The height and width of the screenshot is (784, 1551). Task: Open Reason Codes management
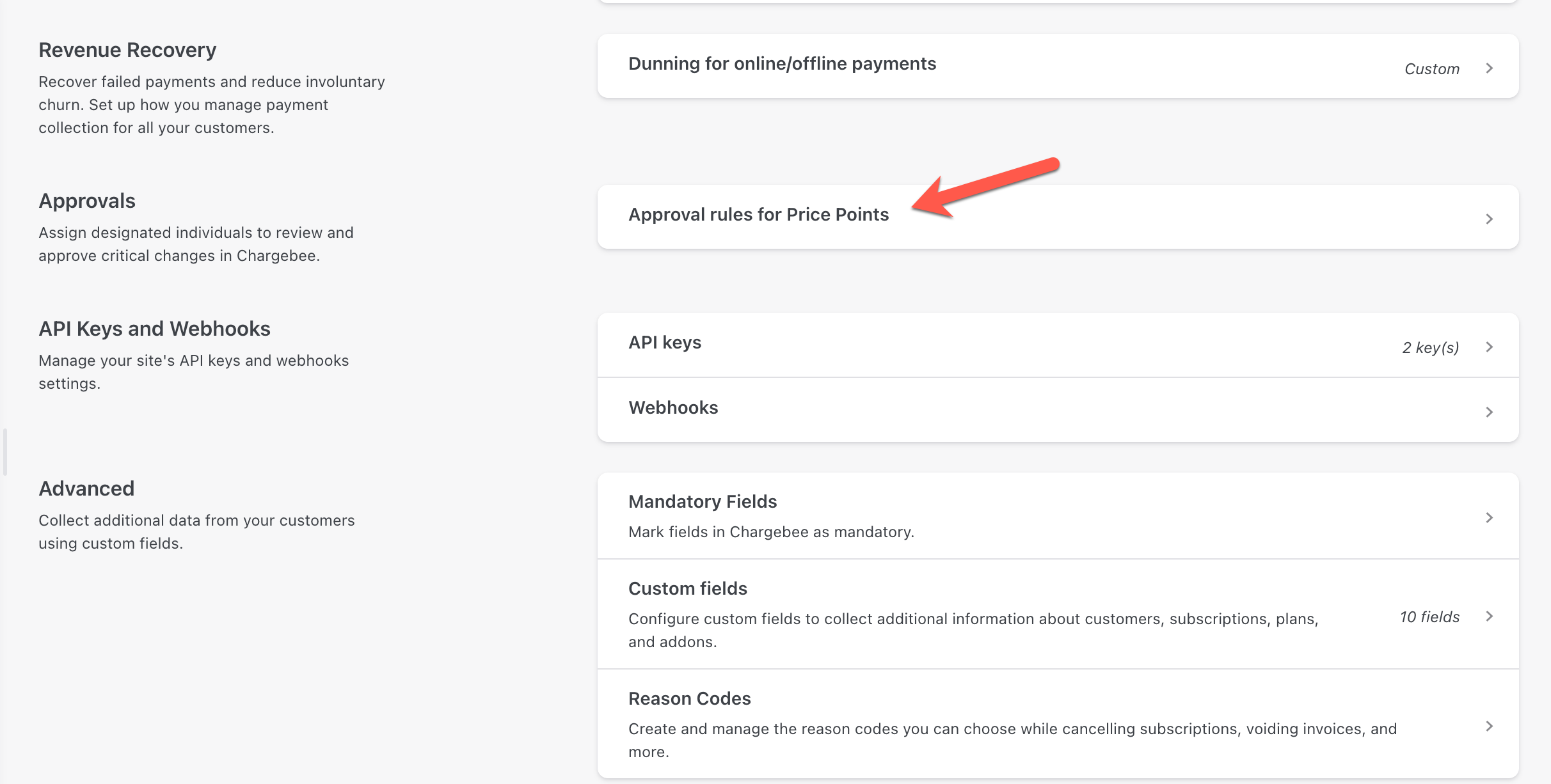click(x=689, y=699)
